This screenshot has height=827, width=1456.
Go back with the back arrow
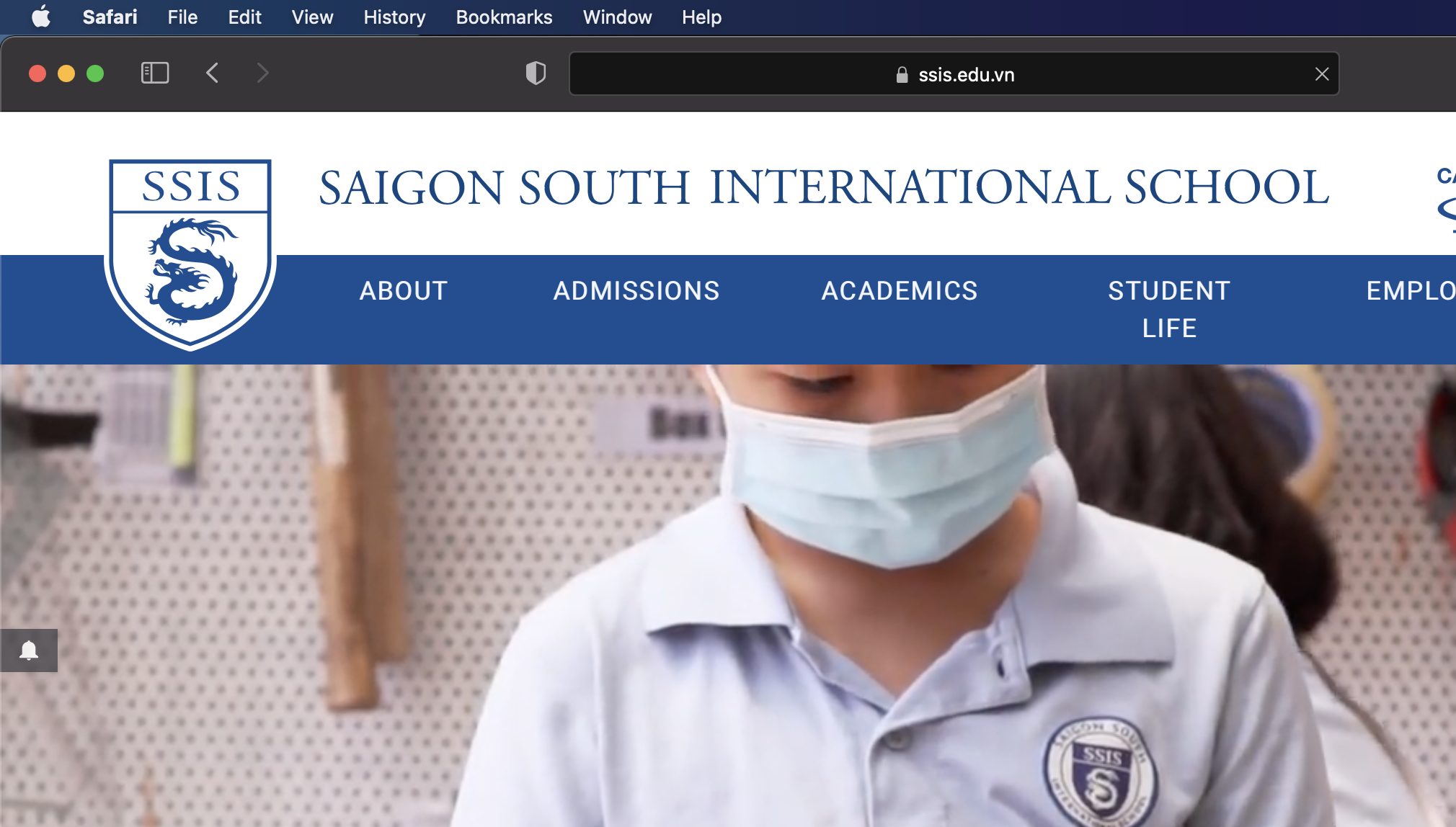point(212,73)
